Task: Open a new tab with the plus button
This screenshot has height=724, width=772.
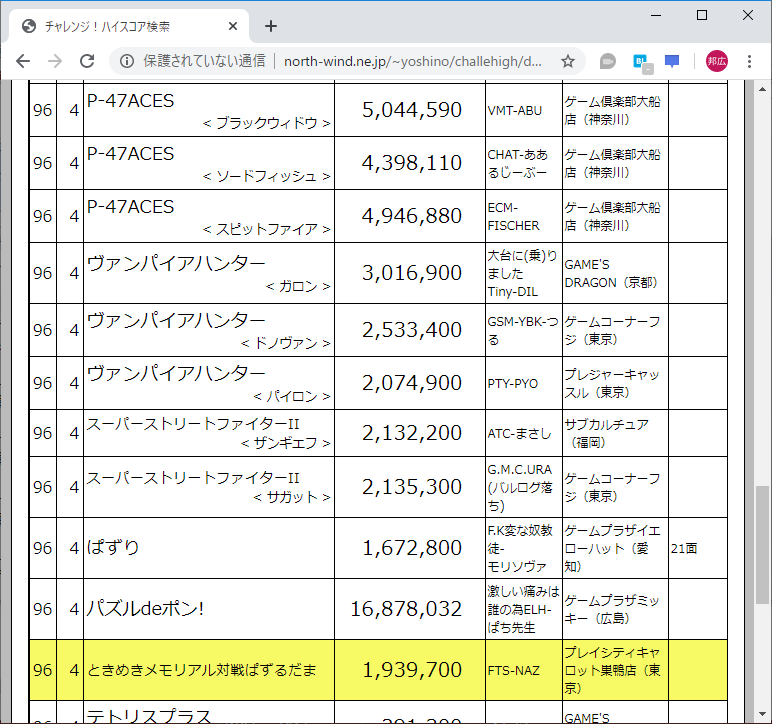Action: tap(271, 26)
